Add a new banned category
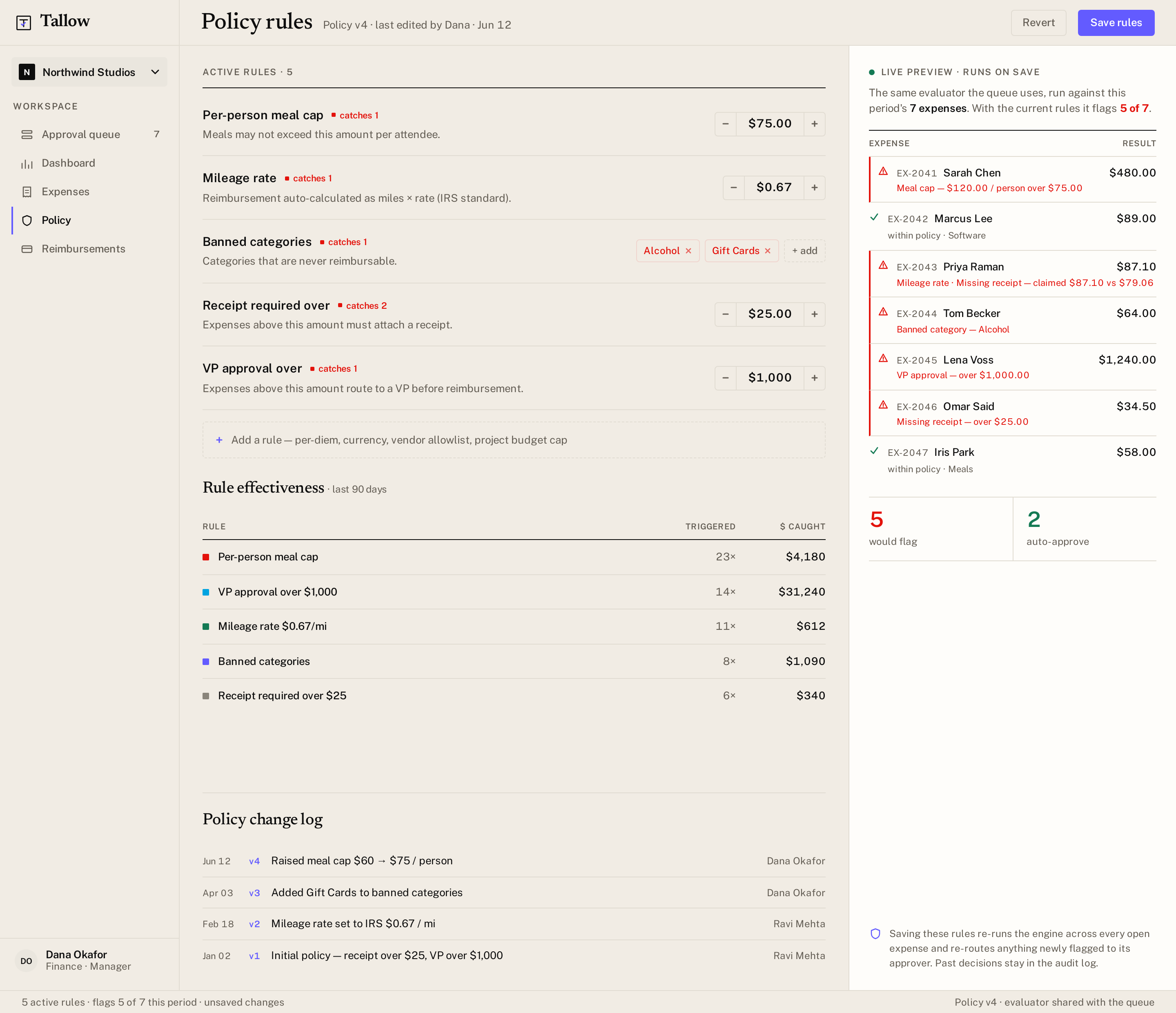Image resolution: width=1176 pixels, height=1013 pixels. point(804,251)
